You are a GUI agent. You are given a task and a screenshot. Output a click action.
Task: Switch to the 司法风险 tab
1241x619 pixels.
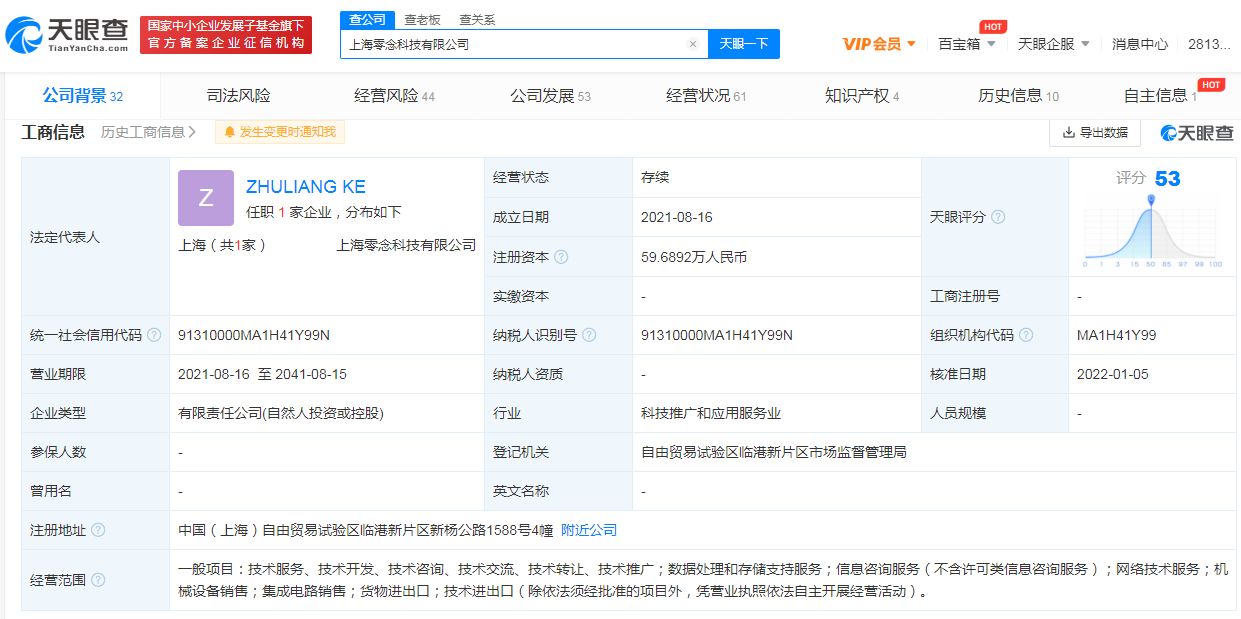[238, 96]
